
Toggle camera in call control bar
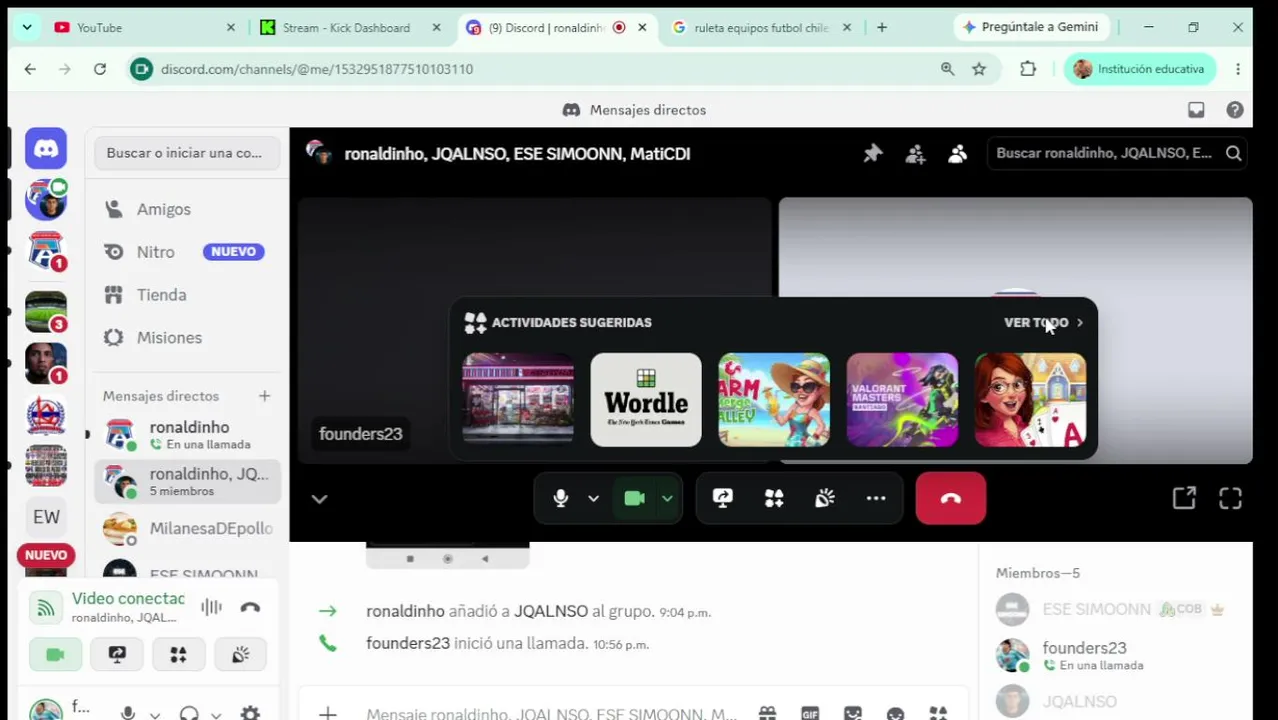point(635,498)
